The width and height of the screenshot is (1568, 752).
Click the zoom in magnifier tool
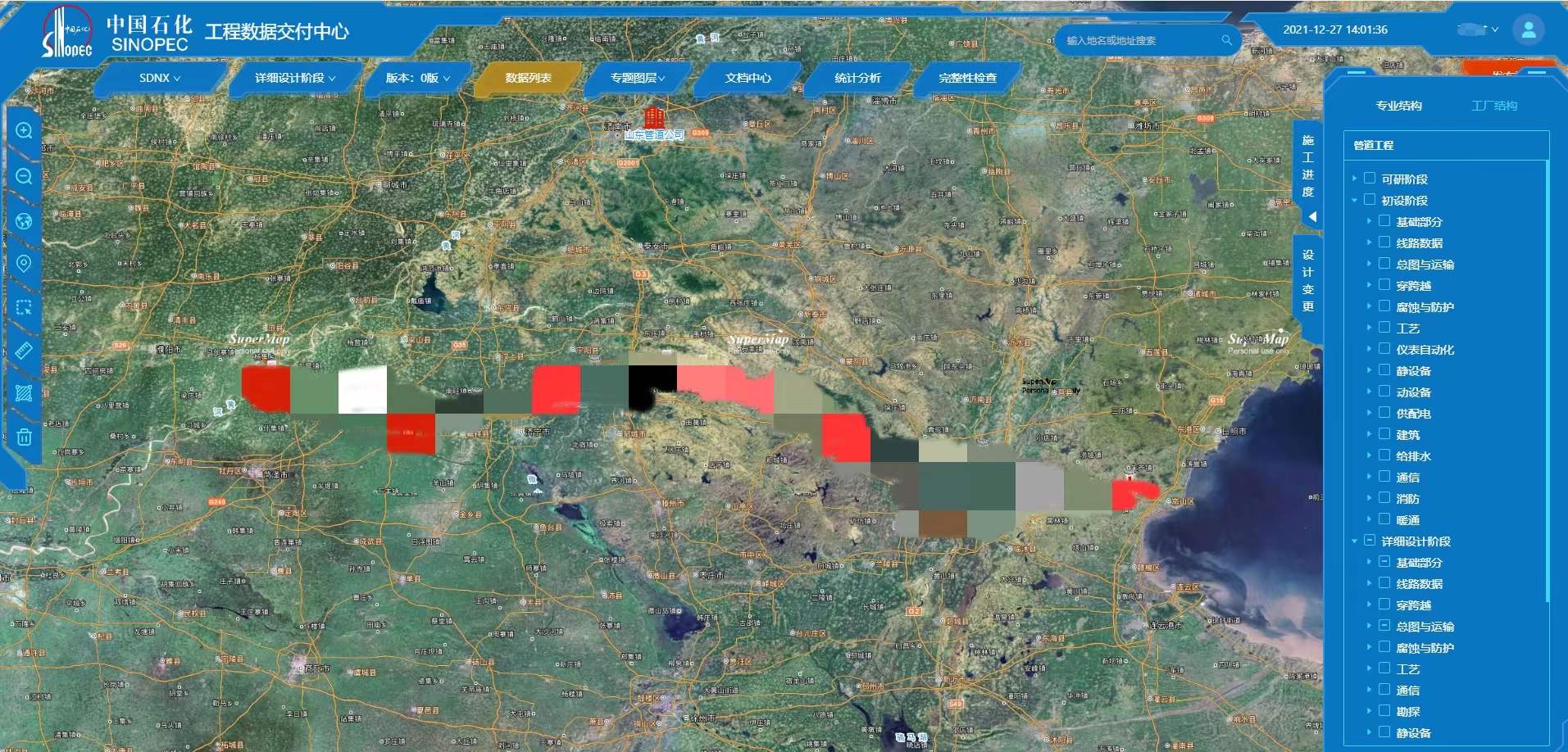[24, 131]
